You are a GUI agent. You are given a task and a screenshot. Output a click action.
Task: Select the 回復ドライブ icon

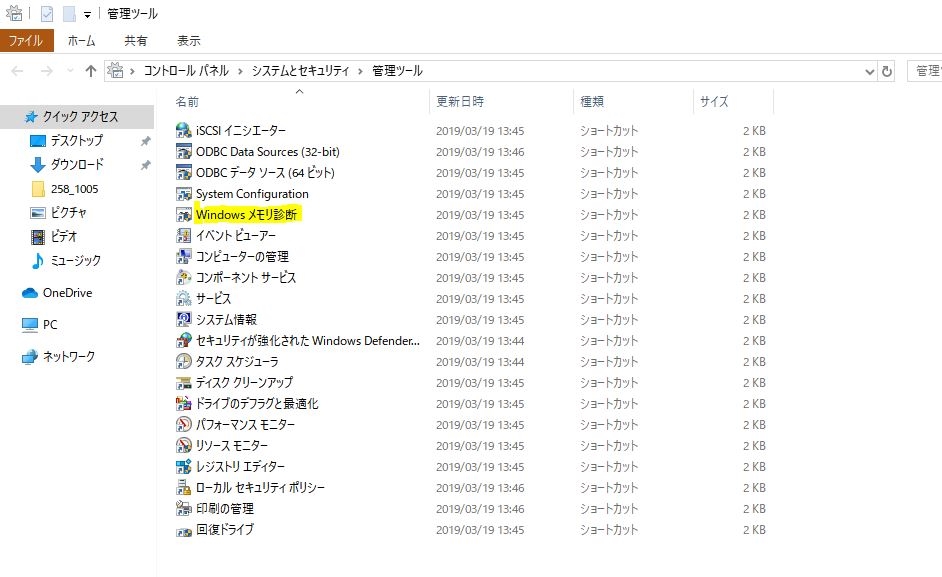coord(183,531)
